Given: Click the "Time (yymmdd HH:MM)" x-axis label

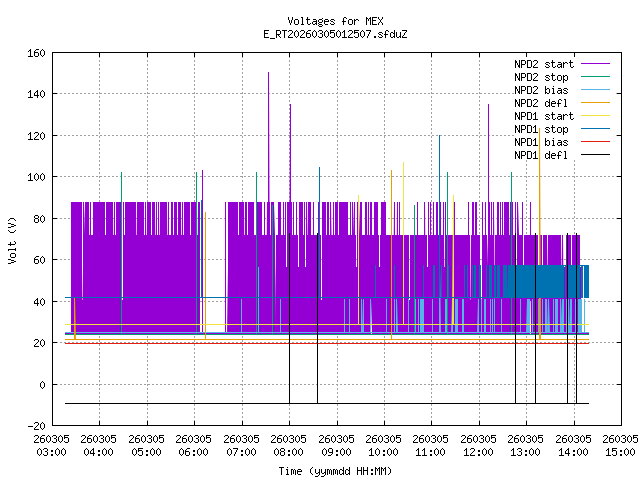Looking at the screenshot, I should point(335,471).
